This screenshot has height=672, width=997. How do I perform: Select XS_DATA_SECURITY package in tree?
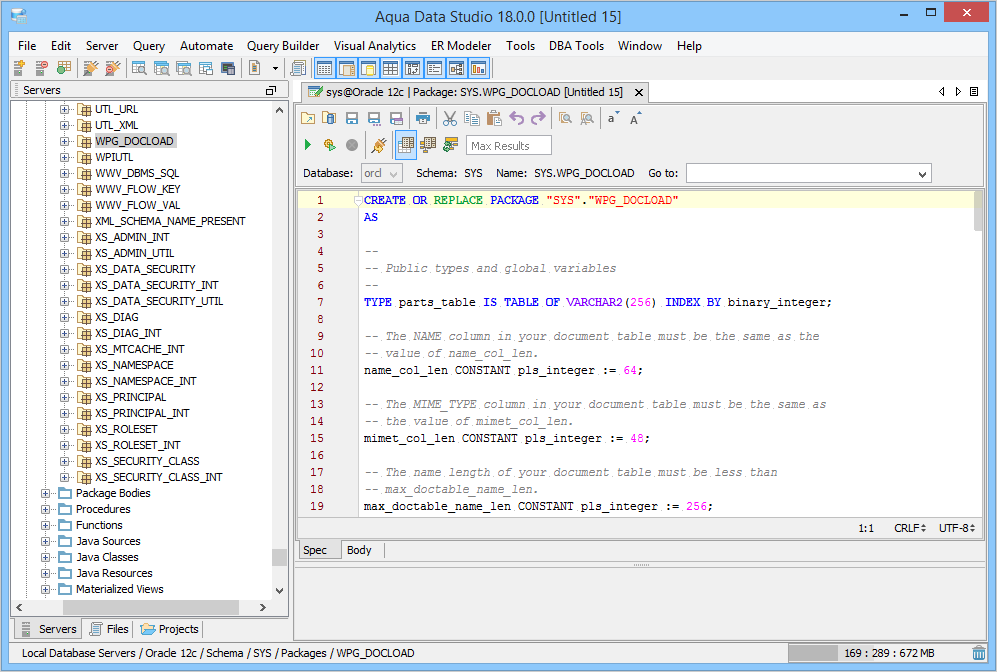click(x=145, y=269)
